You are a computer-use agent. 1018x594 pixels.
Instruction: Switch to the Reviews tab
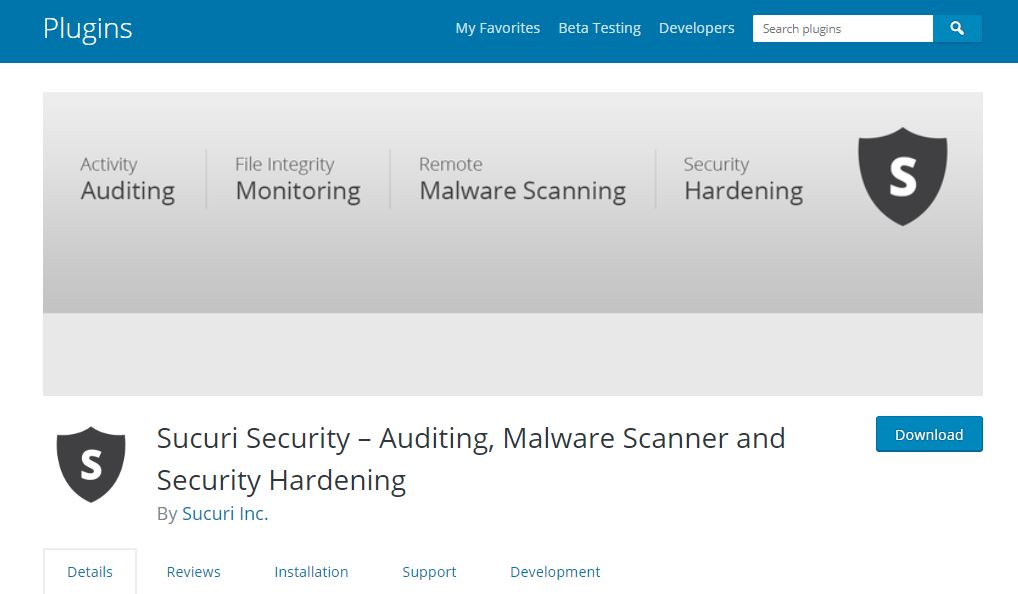coord(193,572)
